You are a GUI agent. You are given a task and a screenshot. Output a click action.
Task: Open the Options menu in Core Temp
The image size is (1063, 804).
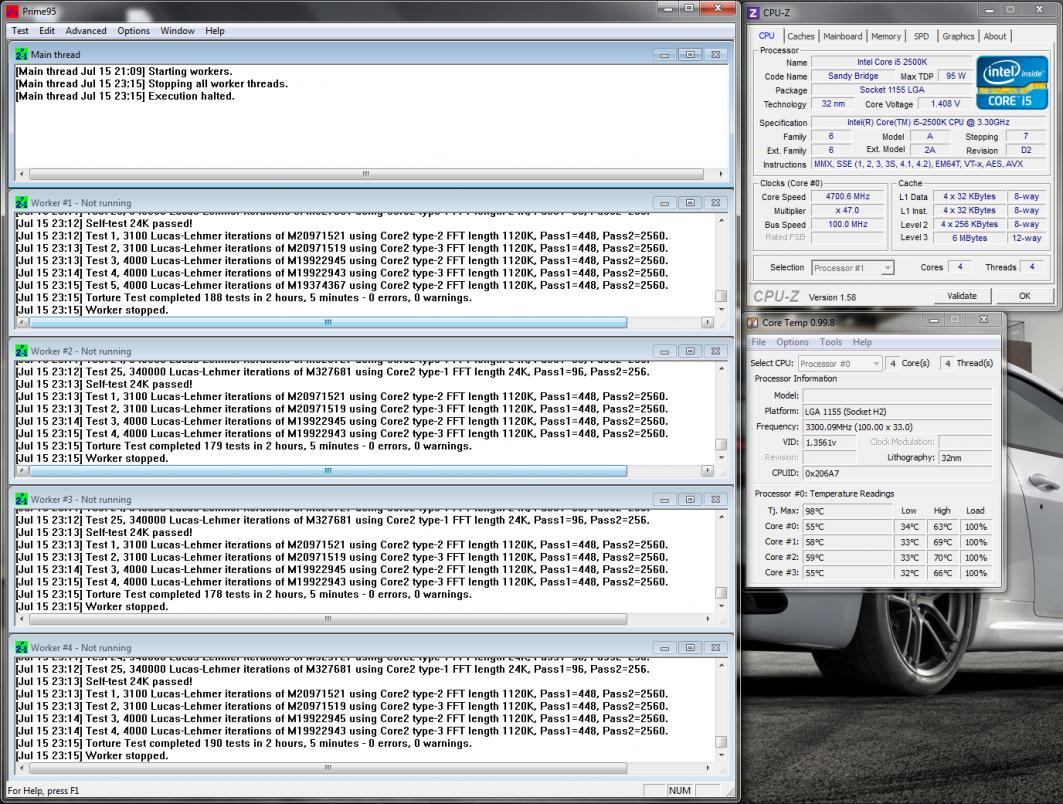(792, 342)
